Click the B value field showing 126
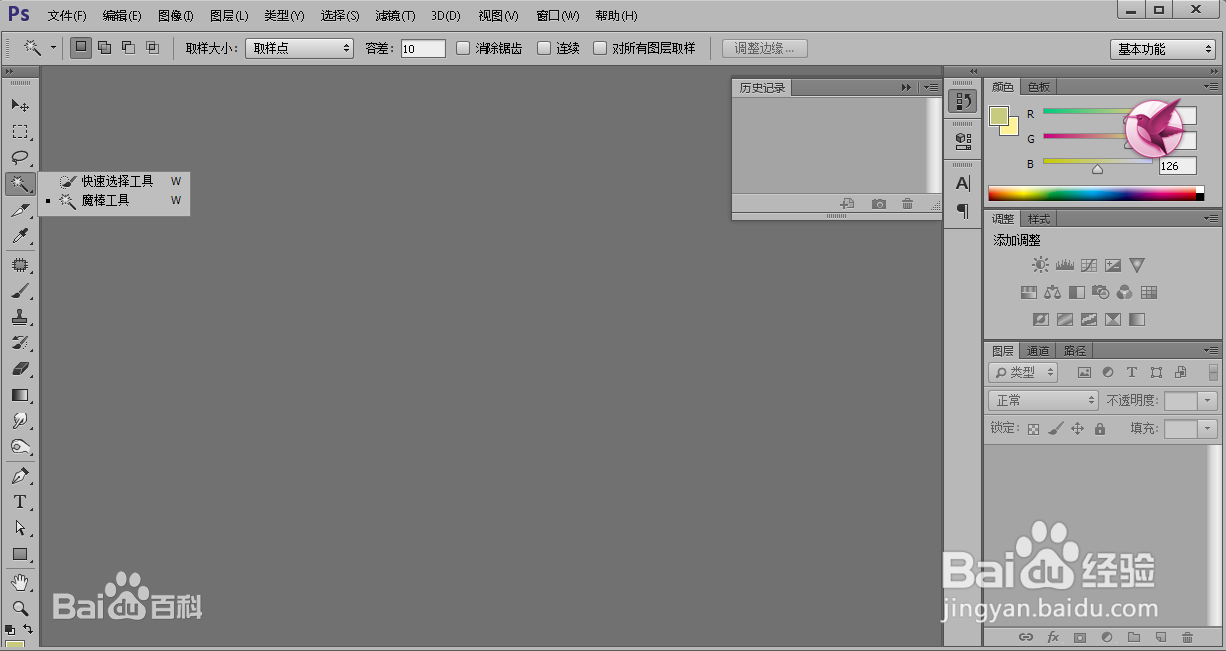Image resolution: width=1226 pixels, height=651 pixels. tap(1177, 166)
